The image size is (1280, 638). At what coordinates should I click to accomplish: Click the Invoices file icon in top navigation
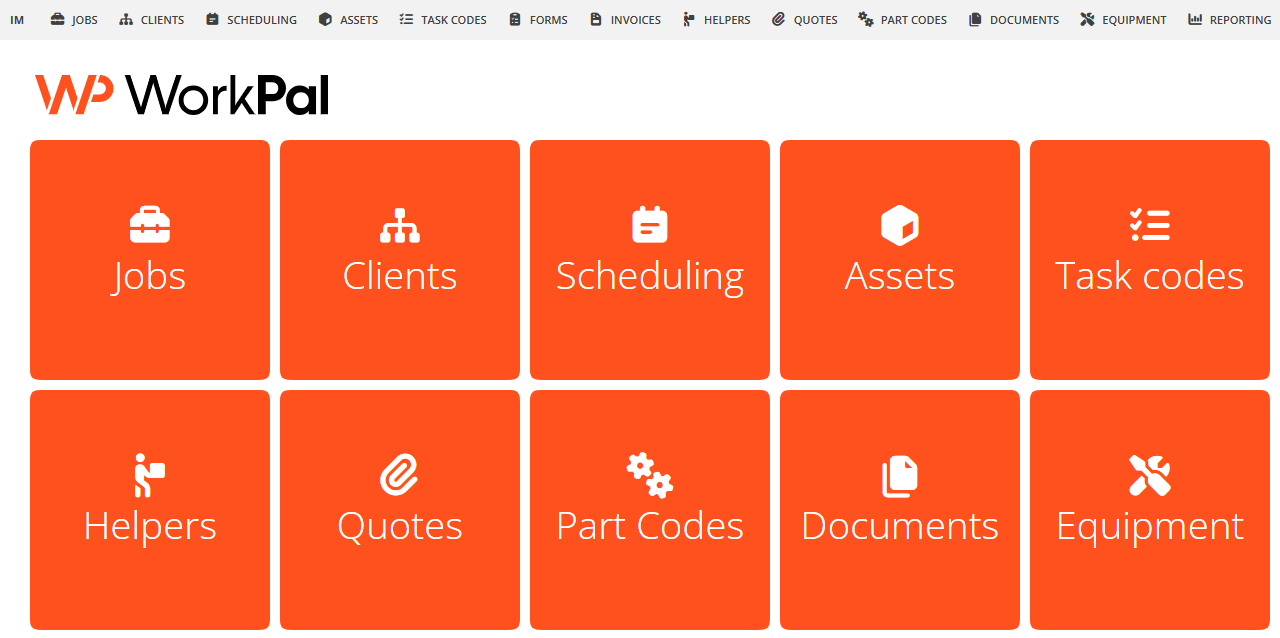[596, 19]
